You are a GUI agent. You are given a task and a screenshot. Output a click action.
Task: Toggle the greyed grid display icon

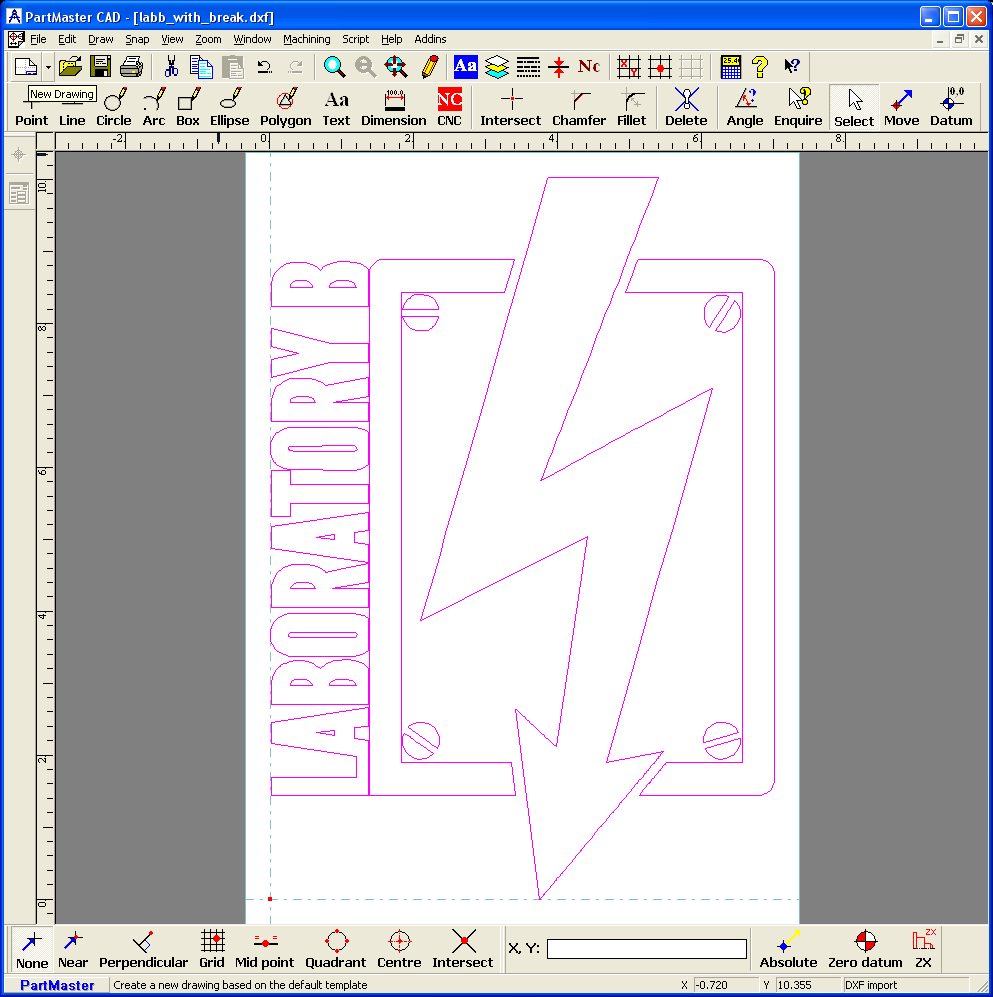[x=691, y=66]
